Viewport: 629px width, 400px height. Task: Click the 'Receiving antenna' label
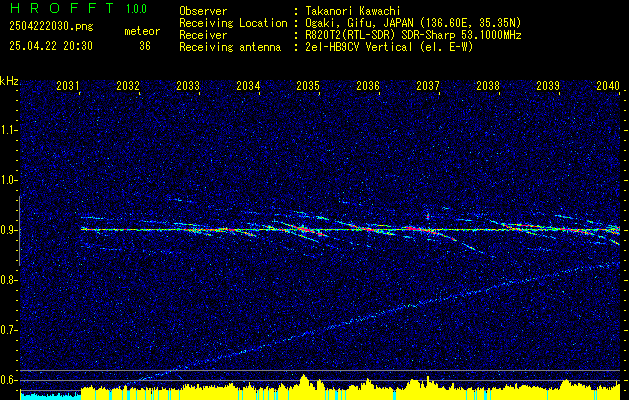(230, 47)
